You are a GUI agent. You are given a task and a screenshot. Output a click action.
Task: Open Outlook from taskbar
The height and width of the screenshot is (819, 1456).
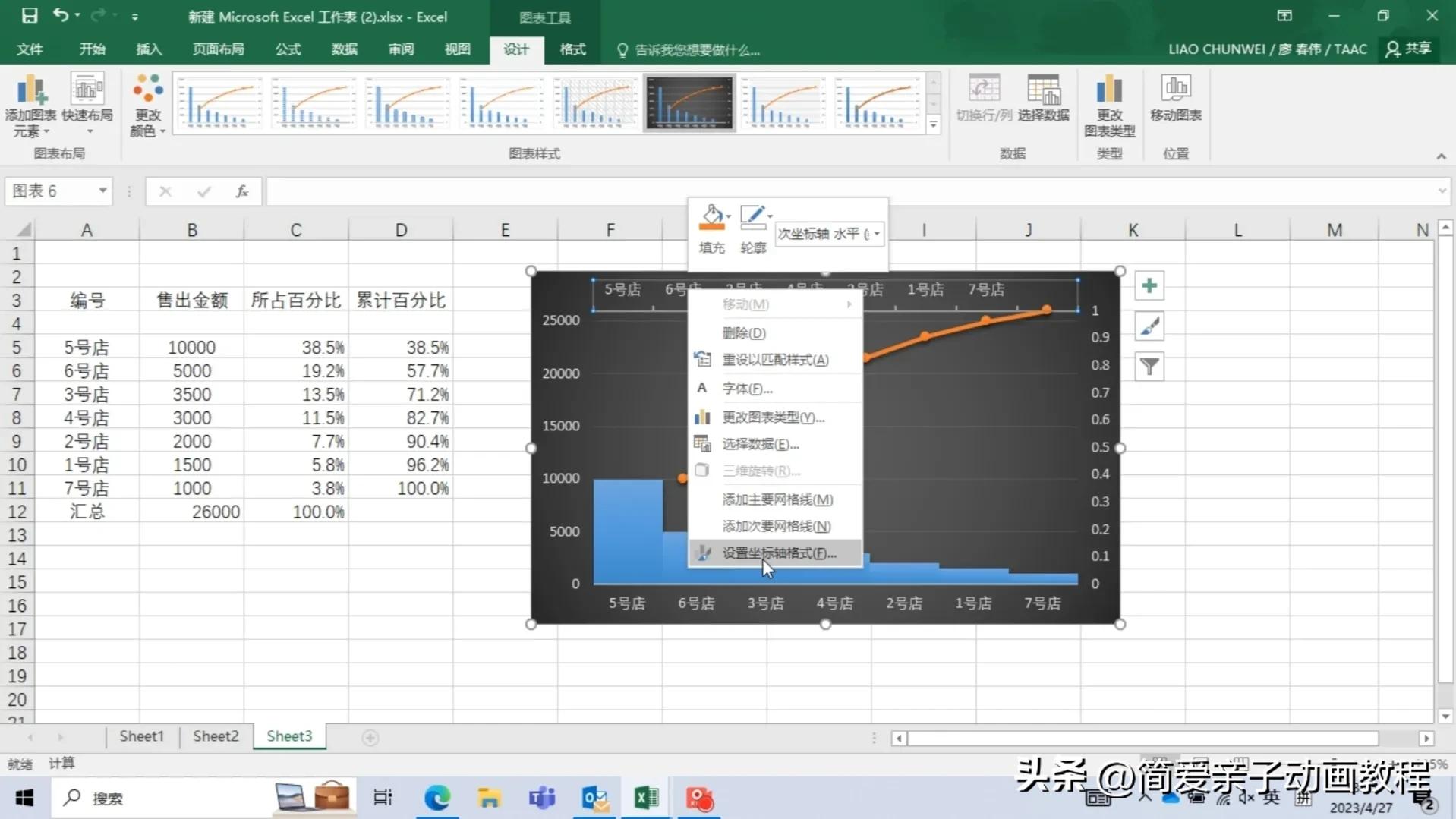pyautogui.click(x=594, y=798)
